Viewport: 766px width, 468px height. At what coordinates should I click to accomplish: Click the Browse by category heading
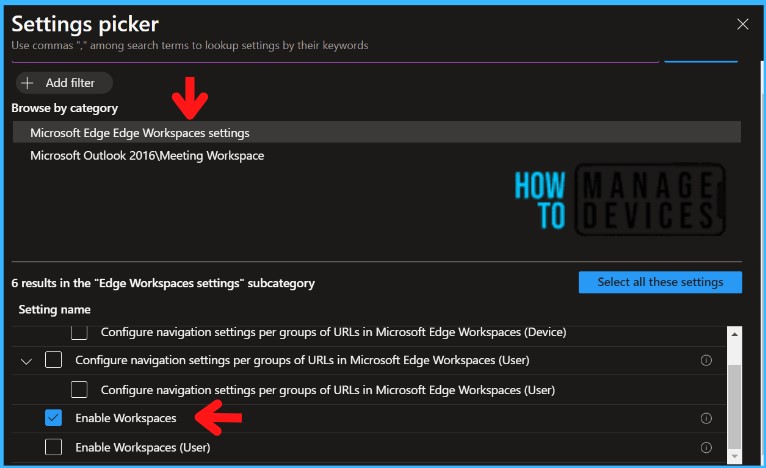(x=64, y=108)
